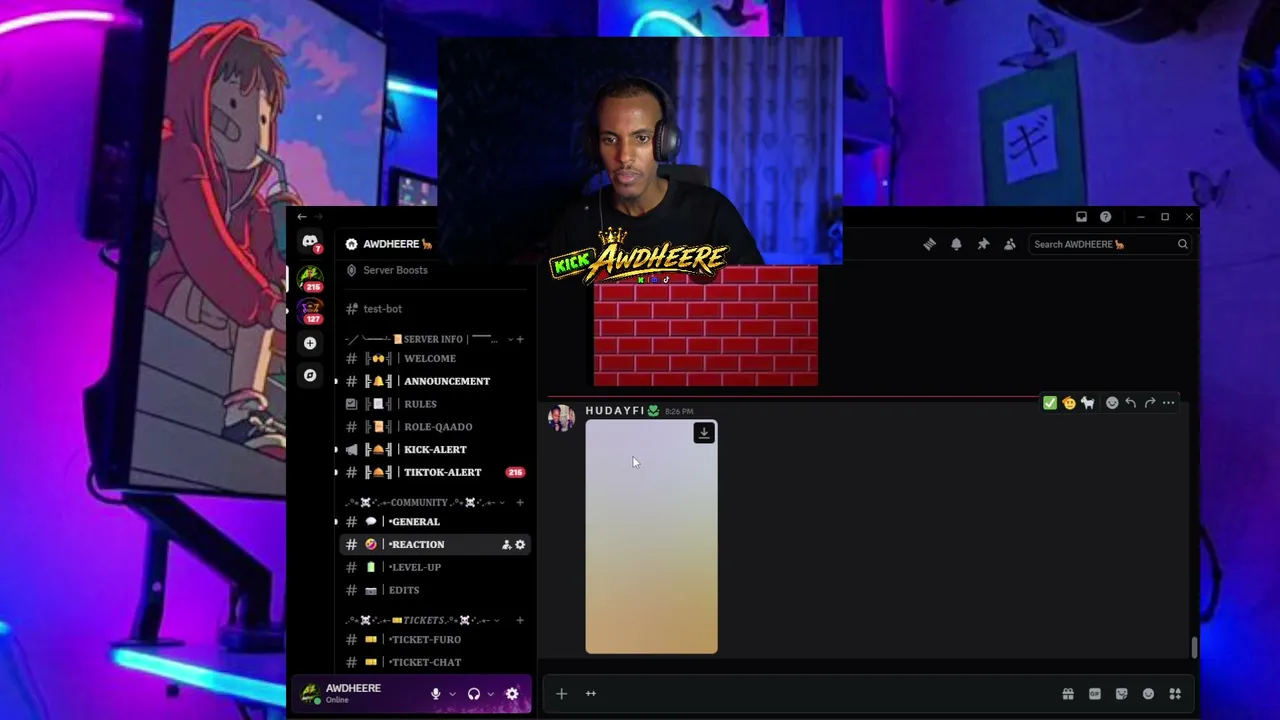Open the Discover servers compass icon
This screenshot has width=1280, height=720.
pos(310,375)
